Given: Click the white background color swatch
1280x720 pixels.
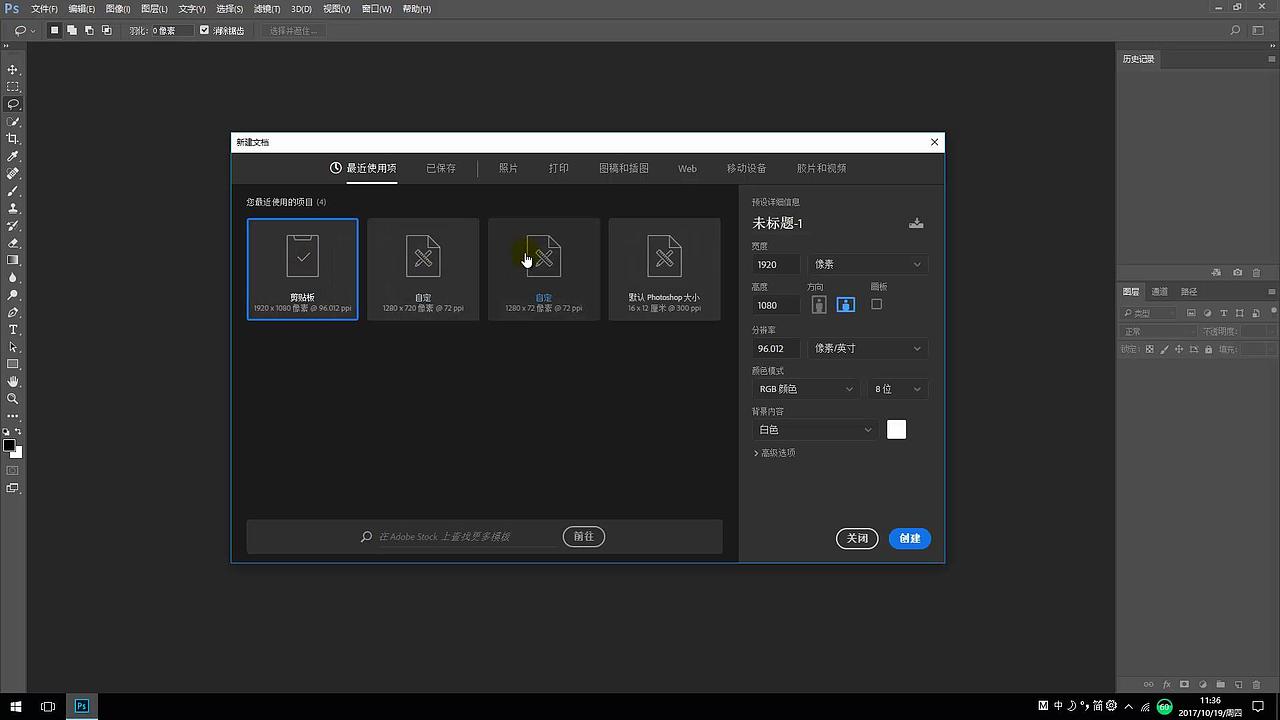Looking at the screenshot, I should point(896,430).
